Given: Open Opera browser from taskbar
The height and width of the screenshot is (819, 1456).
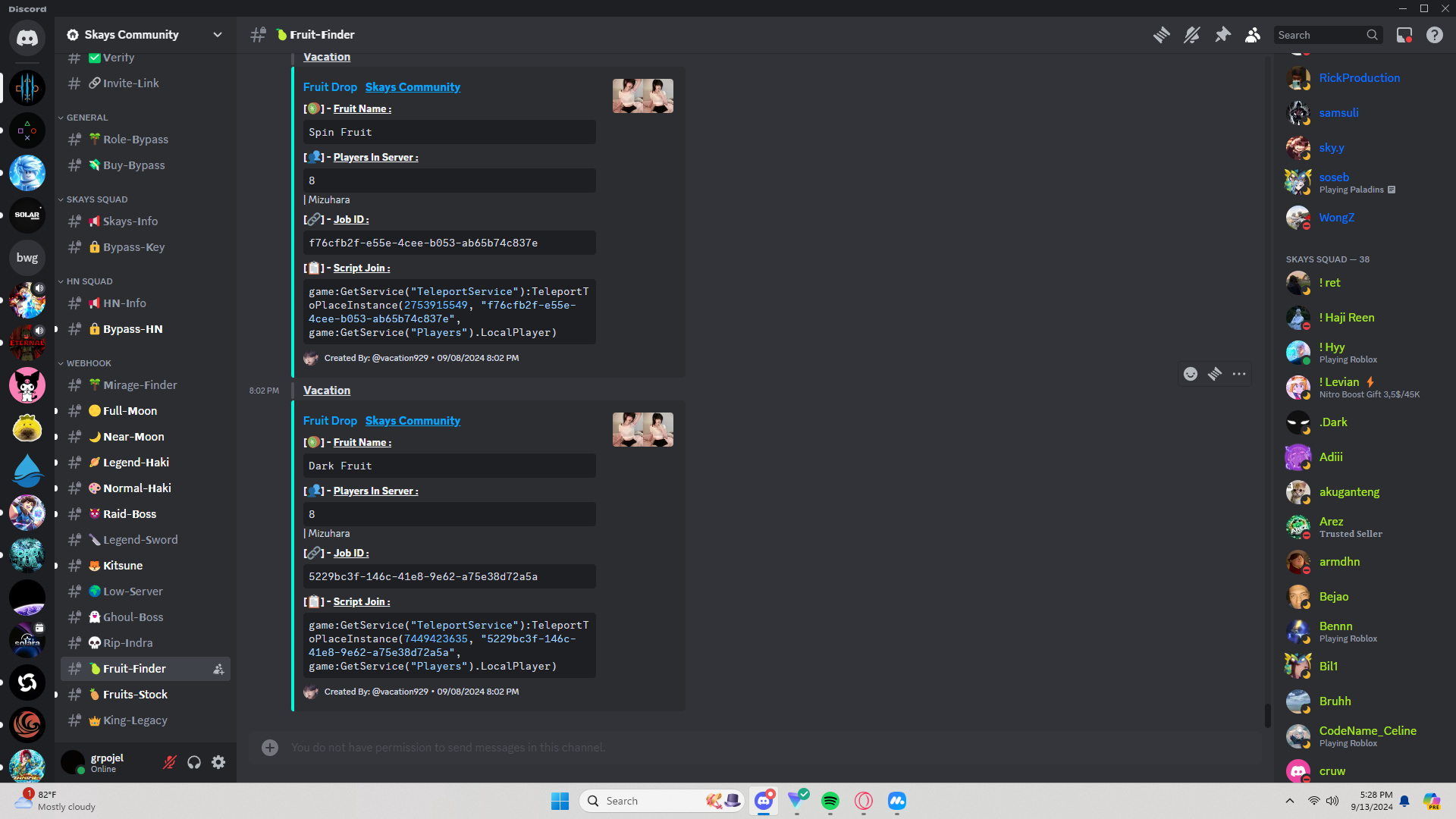Looking at the screenshot, I should point(864,801).
